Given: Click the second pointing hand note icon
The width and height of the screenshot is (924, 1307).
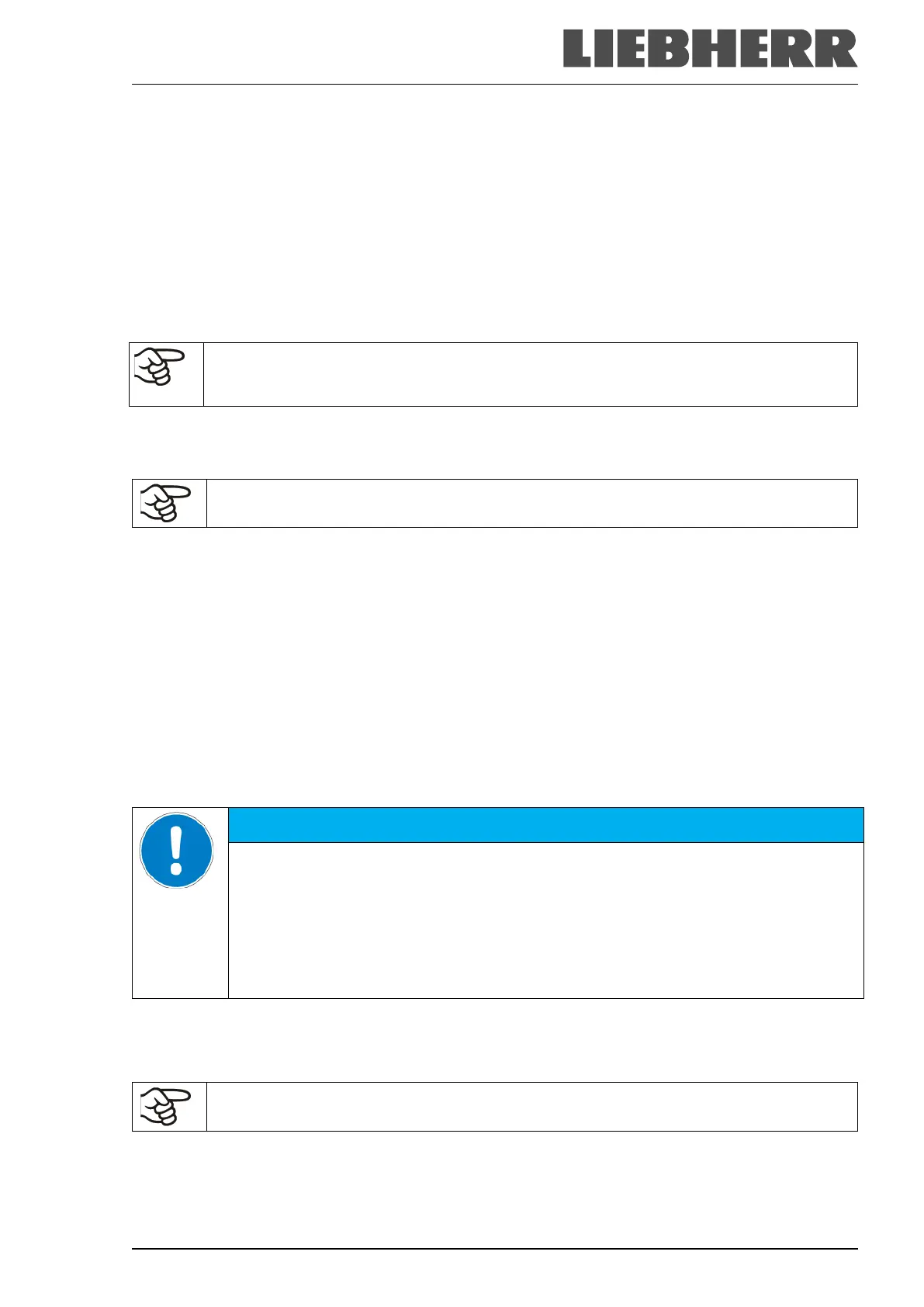Looking at the screenshot, I should (x=165, y=503).
